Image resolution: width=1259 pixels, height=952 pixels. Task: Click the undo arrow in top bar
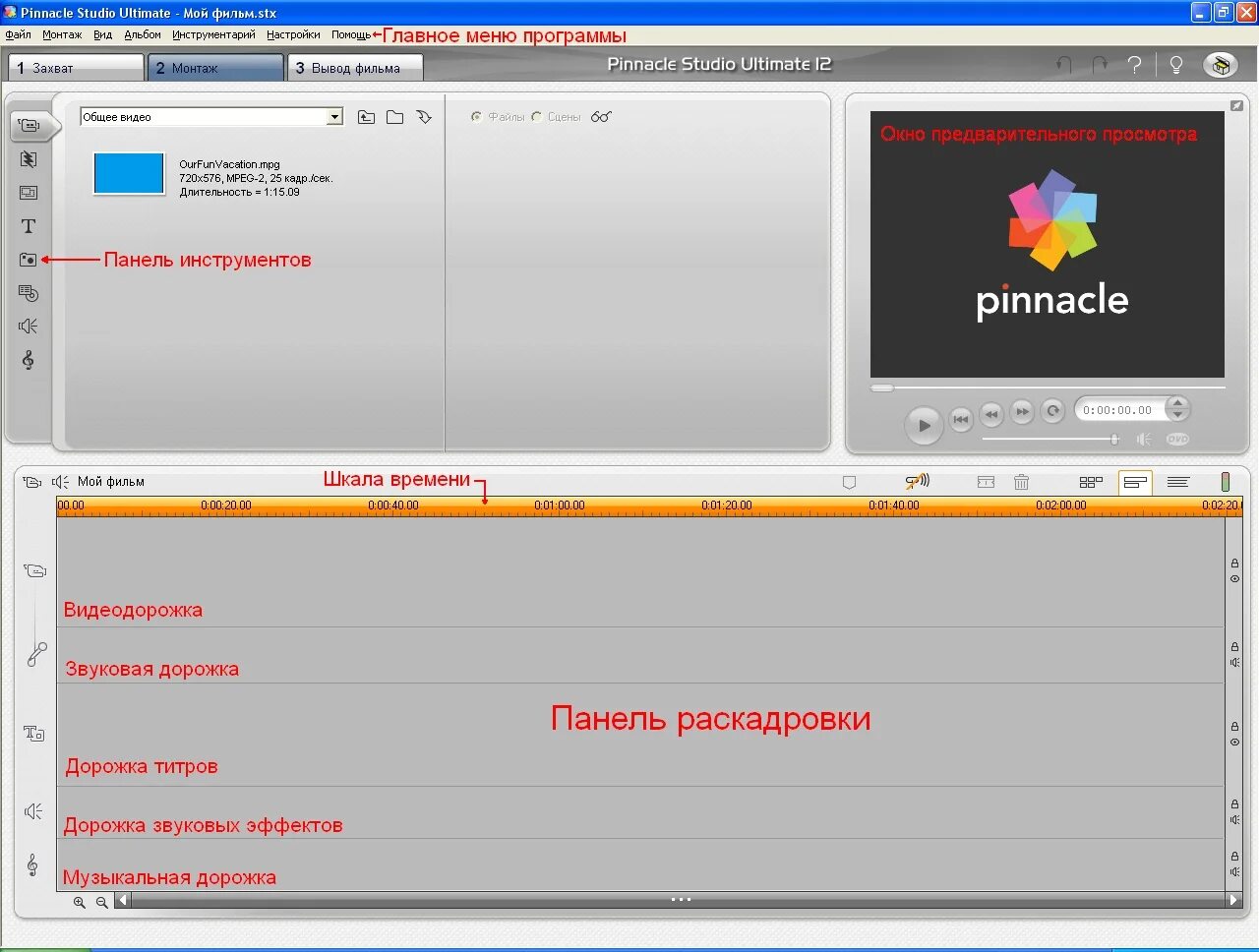(x=1064, y=65)
